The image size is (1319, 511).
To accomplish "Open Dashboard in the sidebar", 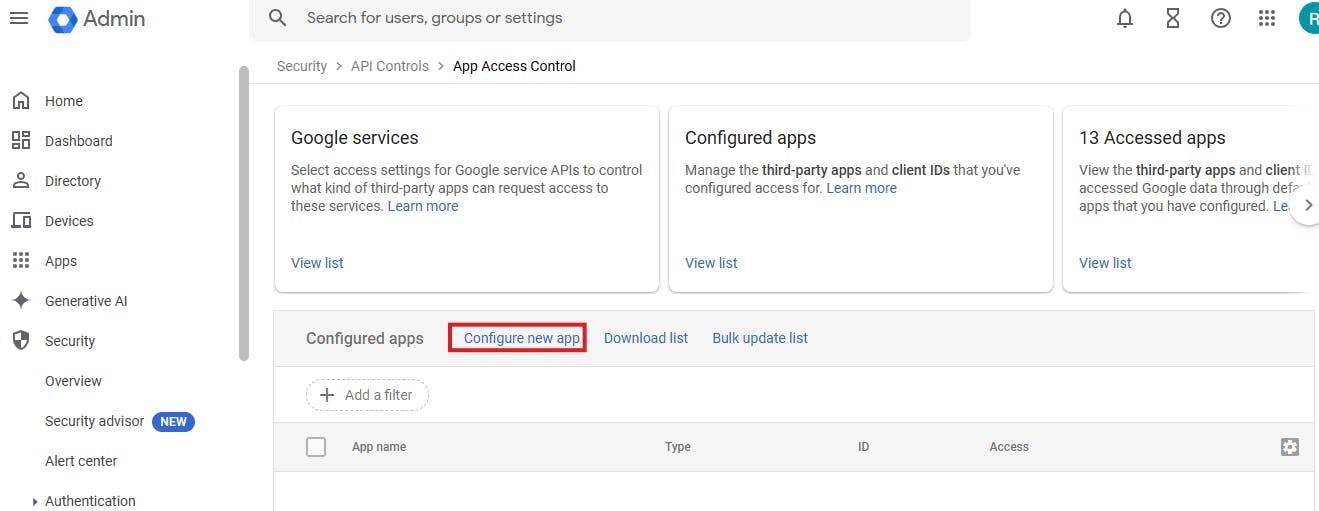I will coord(79,141).
